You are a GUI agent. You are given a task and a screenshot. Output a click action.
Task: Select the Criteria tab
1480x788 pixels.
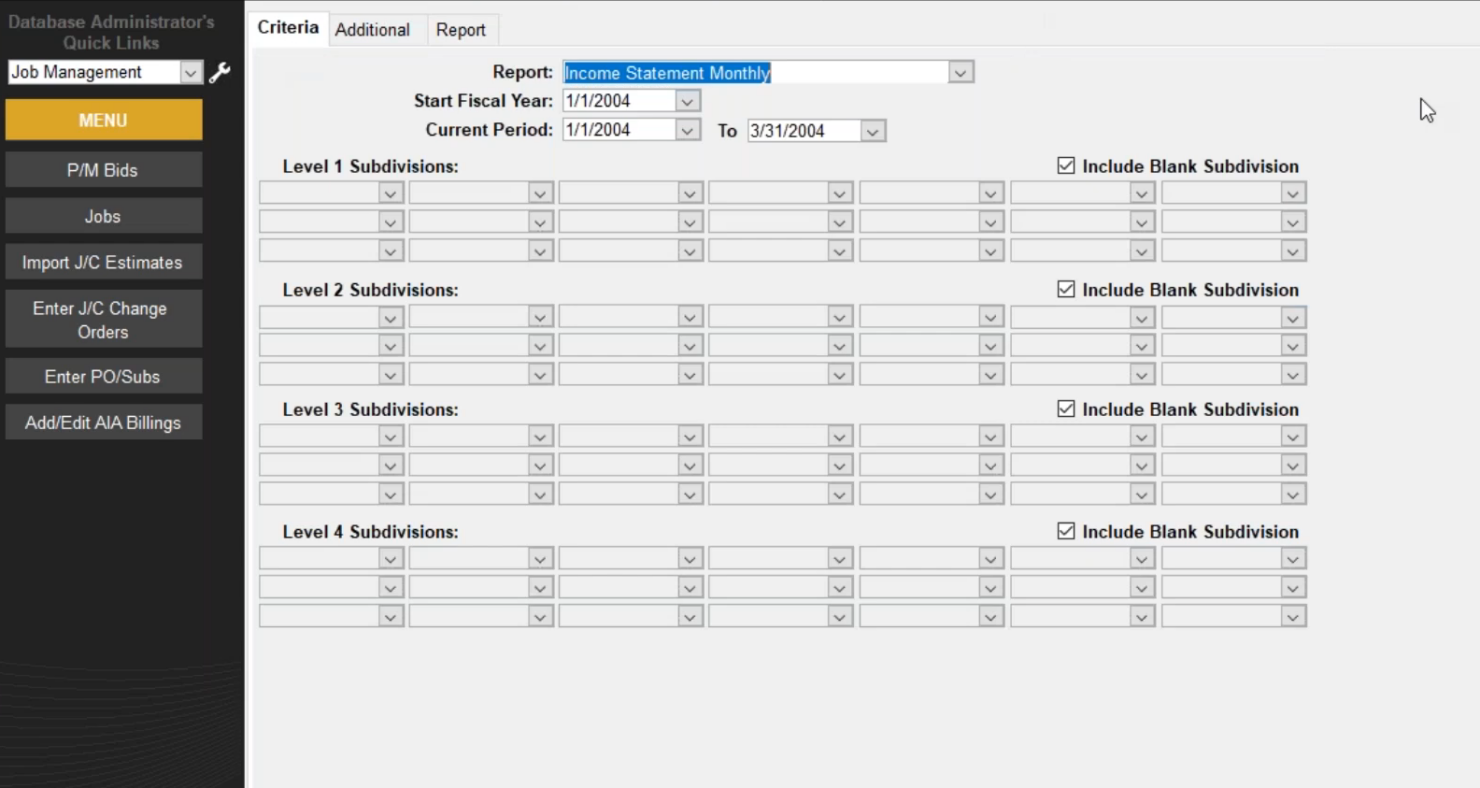pos(288,28)
